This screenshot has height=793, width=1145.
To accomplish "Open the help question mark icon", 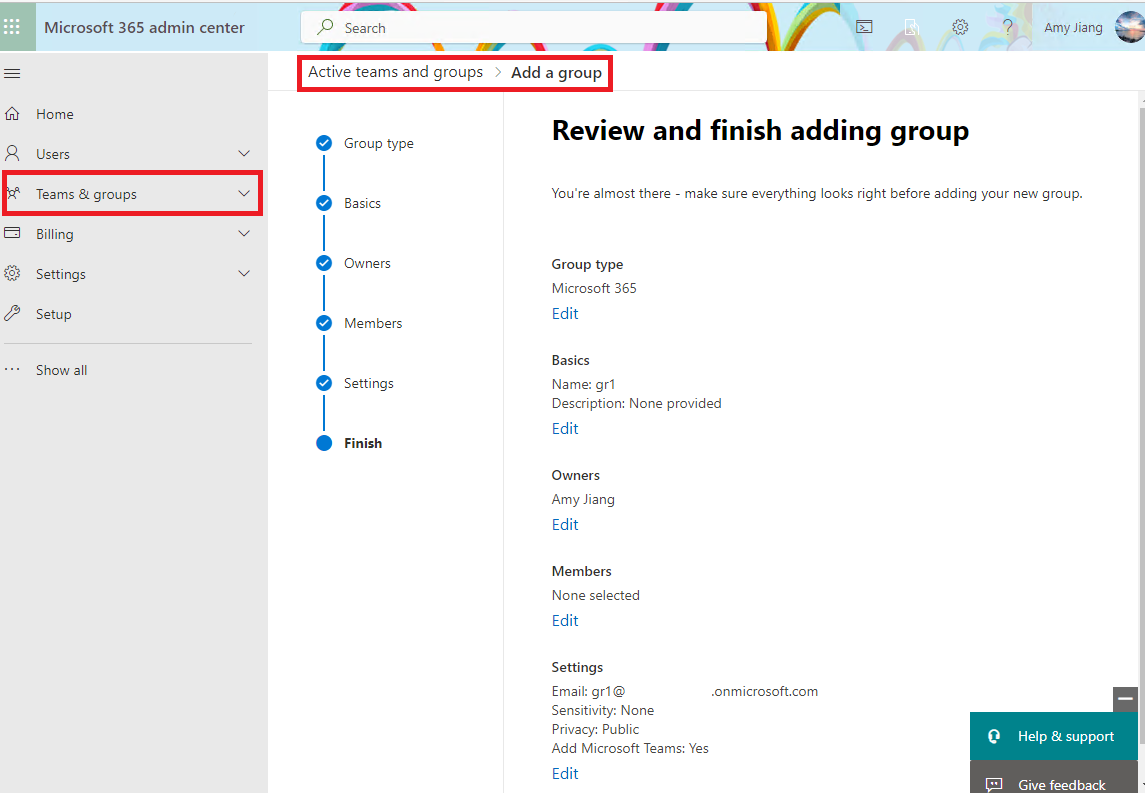I will tap(1008, 27).
